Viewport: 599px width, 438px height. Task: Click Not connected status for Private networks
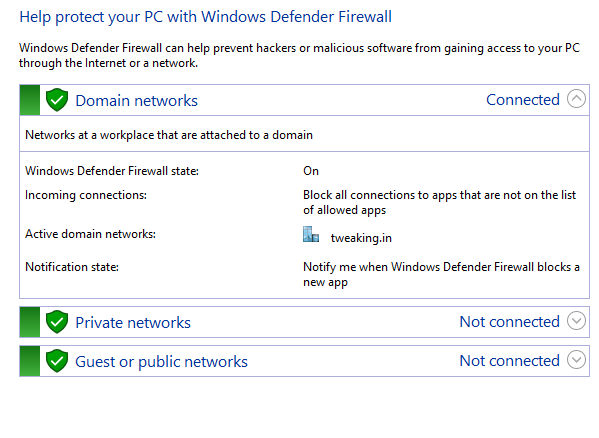coord(509,322)
